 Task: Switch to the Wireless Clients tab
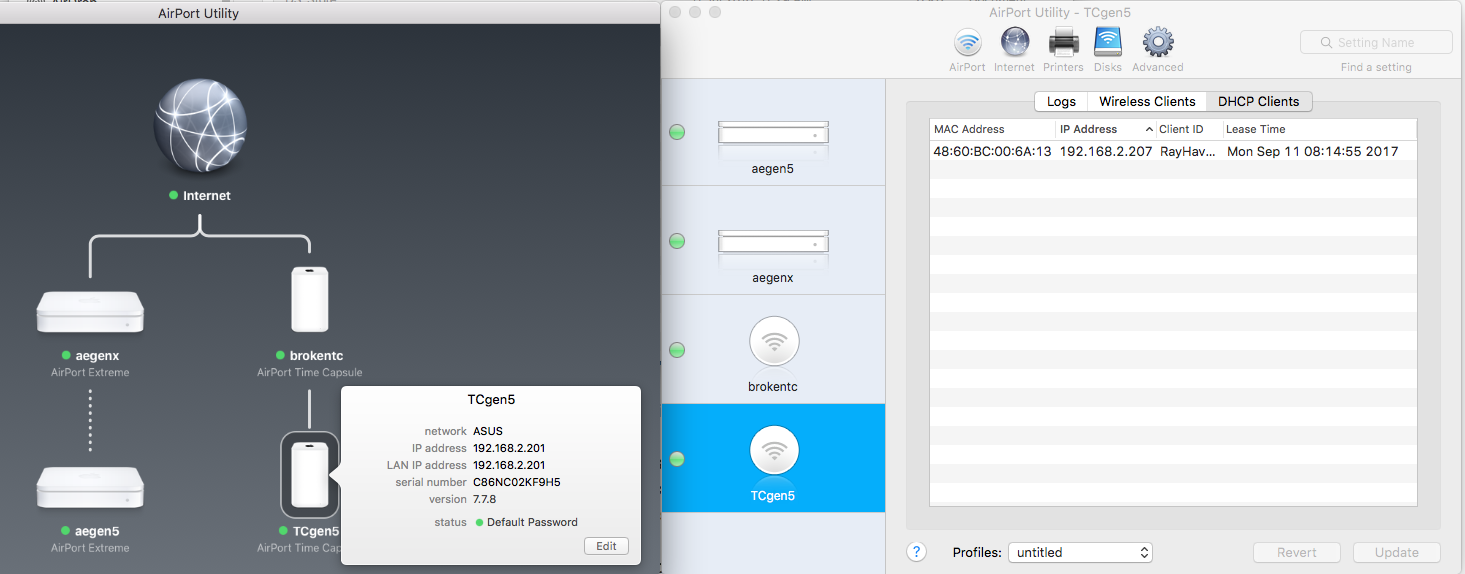tap(1147, 101)
